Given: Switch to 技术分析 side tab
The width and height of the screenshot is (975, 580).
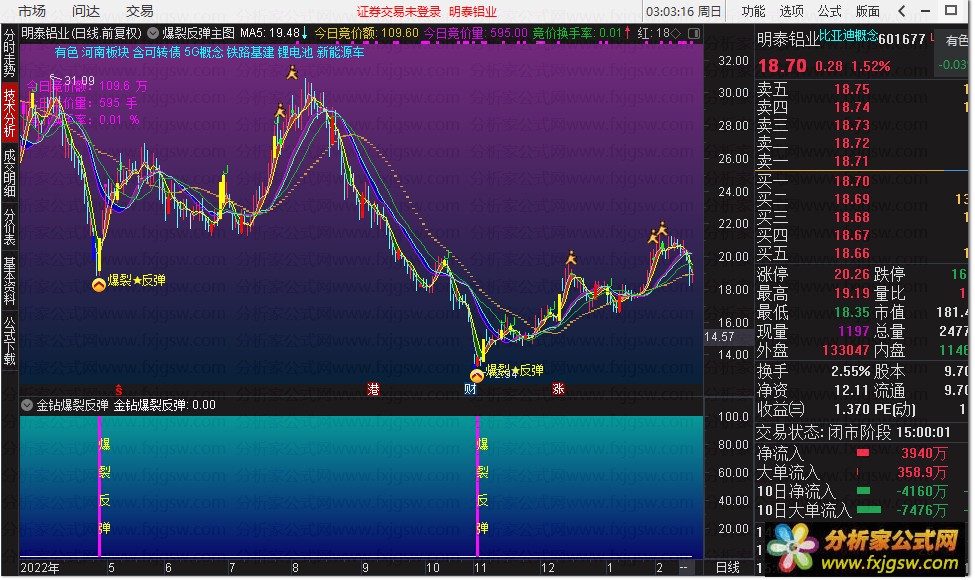Looking at the screenshot, I should click(9, 113).
